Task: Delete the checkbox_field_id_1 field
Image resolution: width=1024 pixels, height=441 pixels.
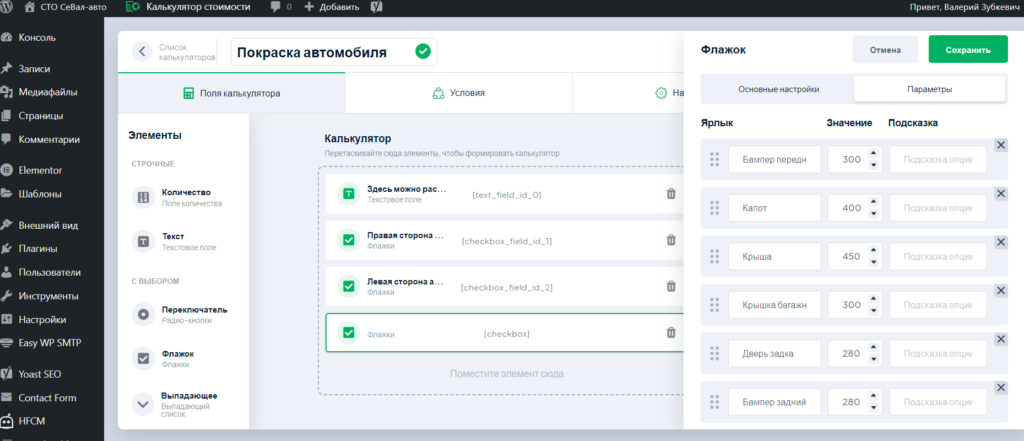Action: 671,240
